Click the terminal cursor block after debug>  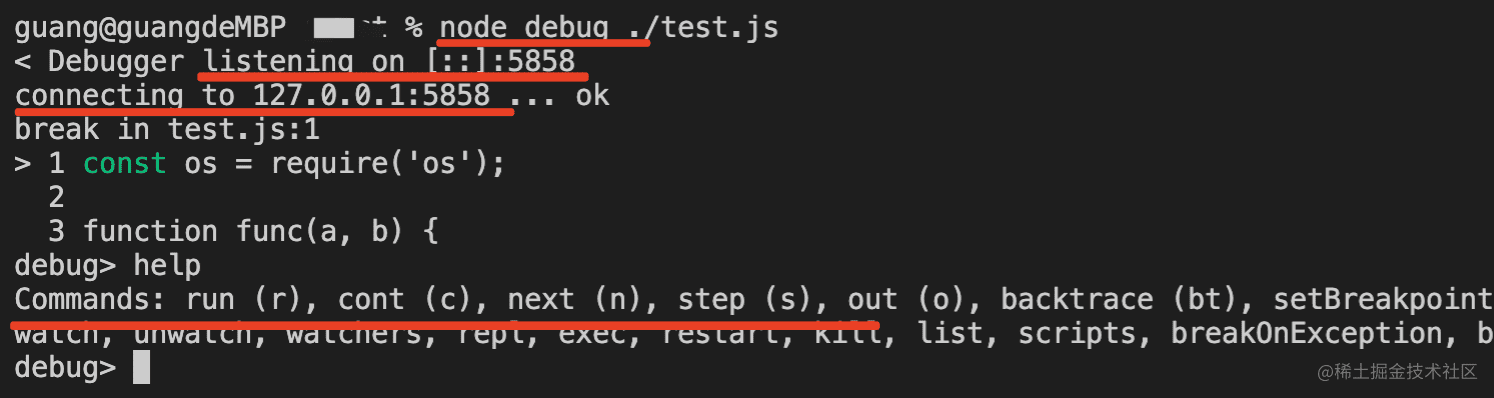pos(141,367)
